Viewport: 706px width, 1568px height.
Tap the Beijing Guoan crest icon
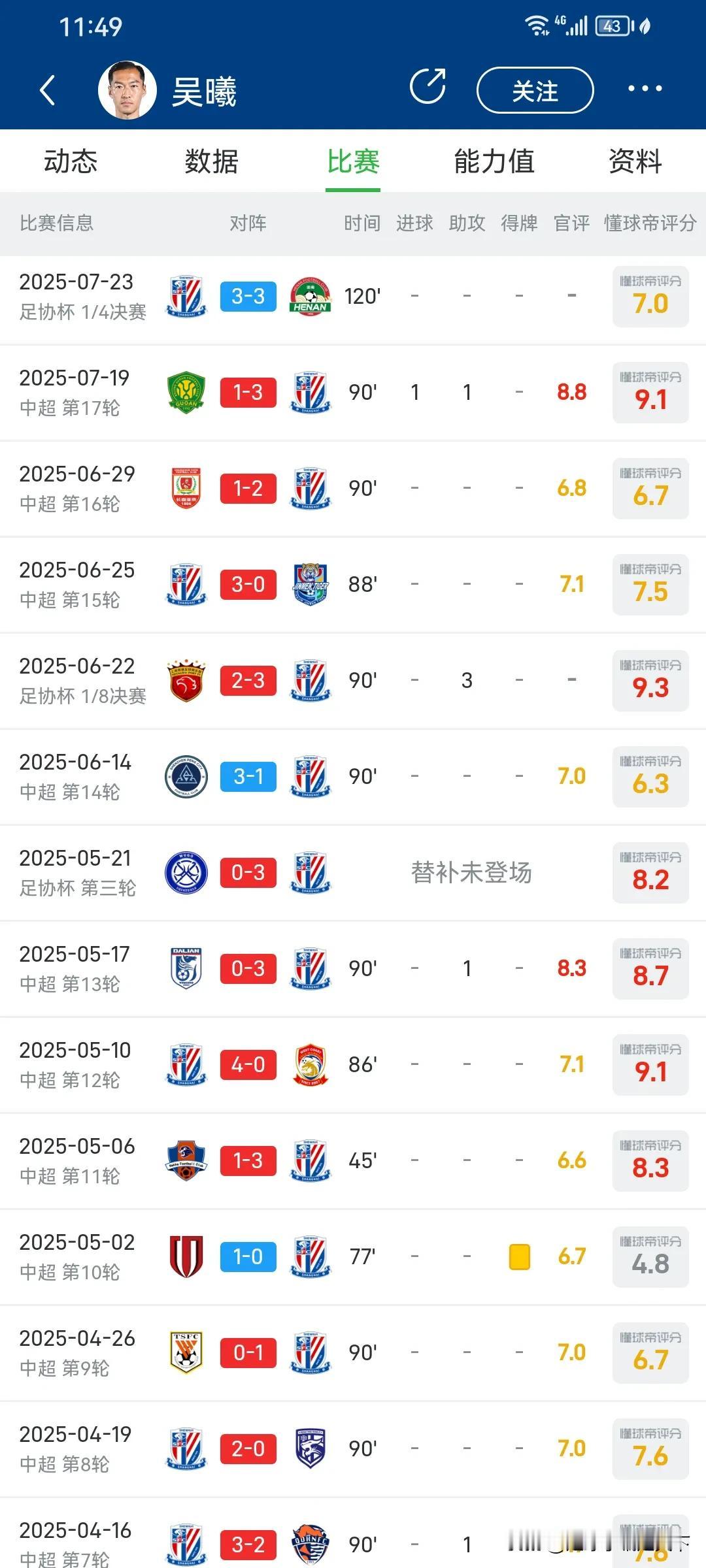click(186, 393)
